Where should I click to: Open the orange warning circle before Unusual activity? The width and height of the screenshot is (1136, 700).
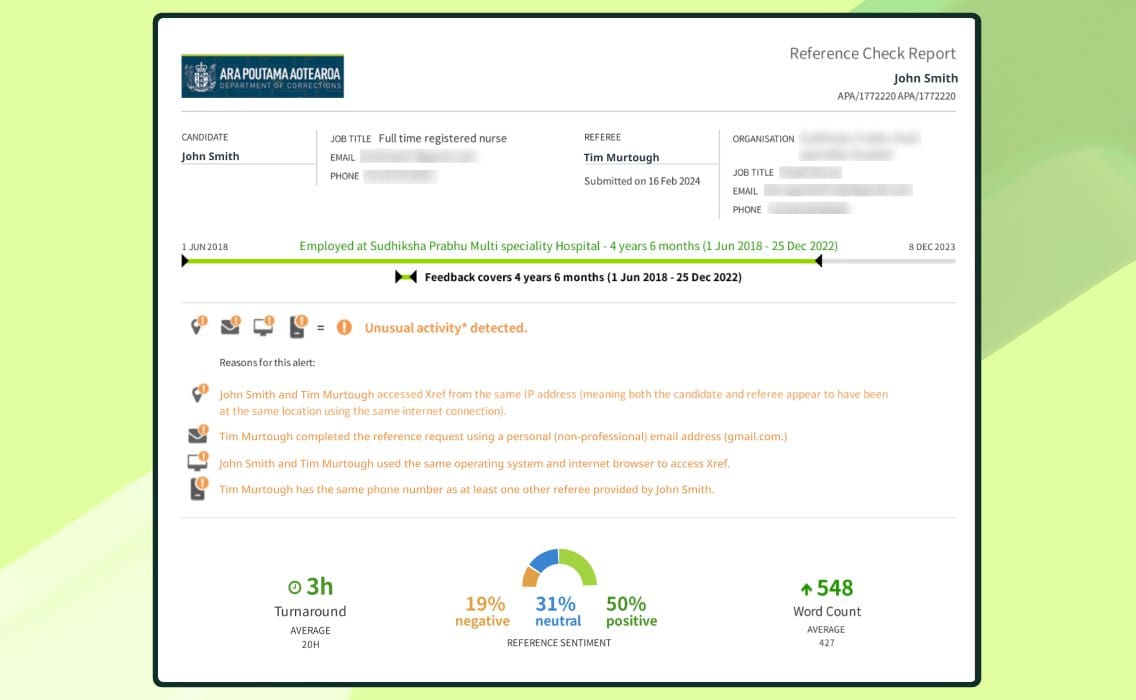tap(344, 326)
